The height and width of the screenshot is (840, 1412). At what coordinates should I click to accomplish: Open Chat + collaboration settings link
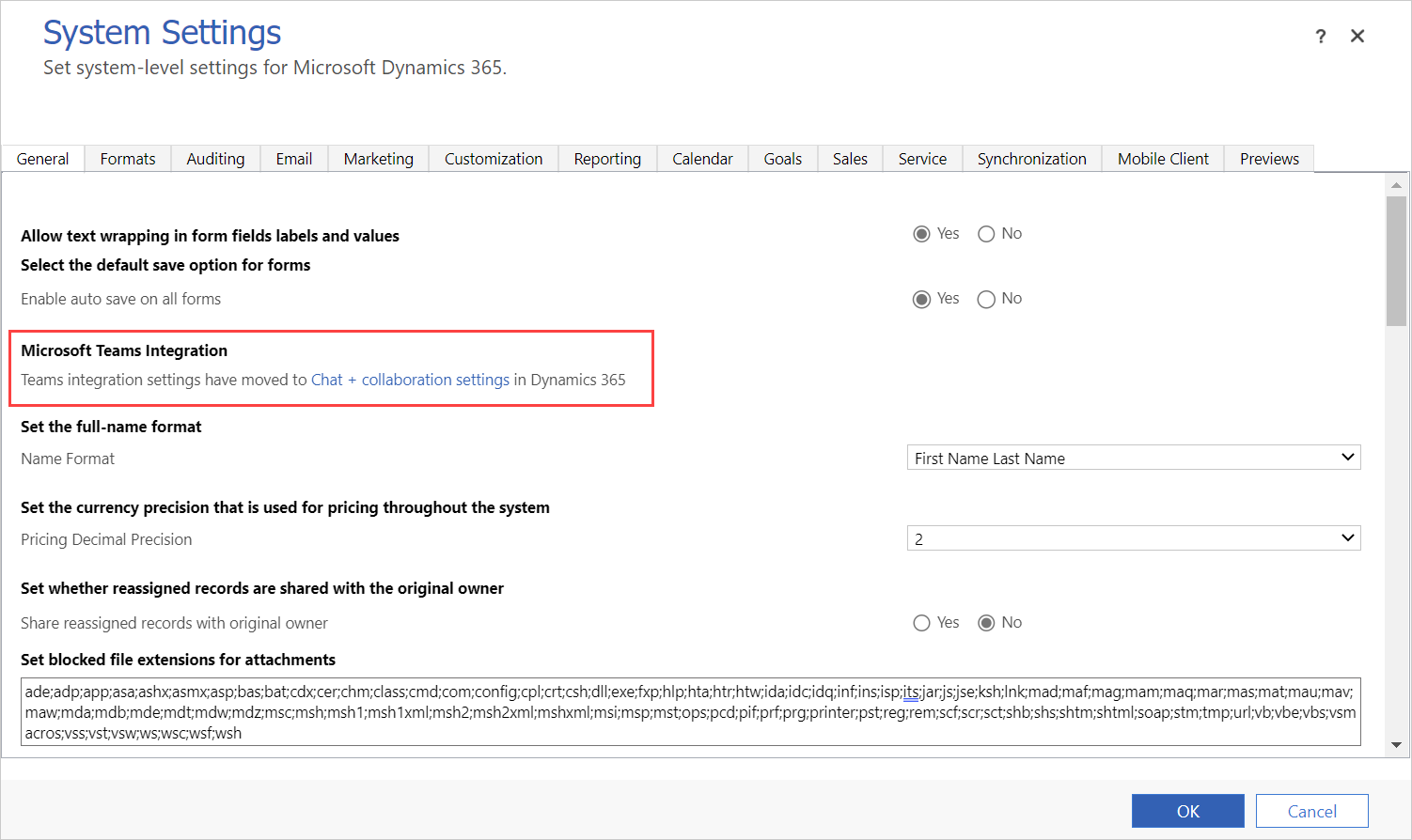[410, 380]
